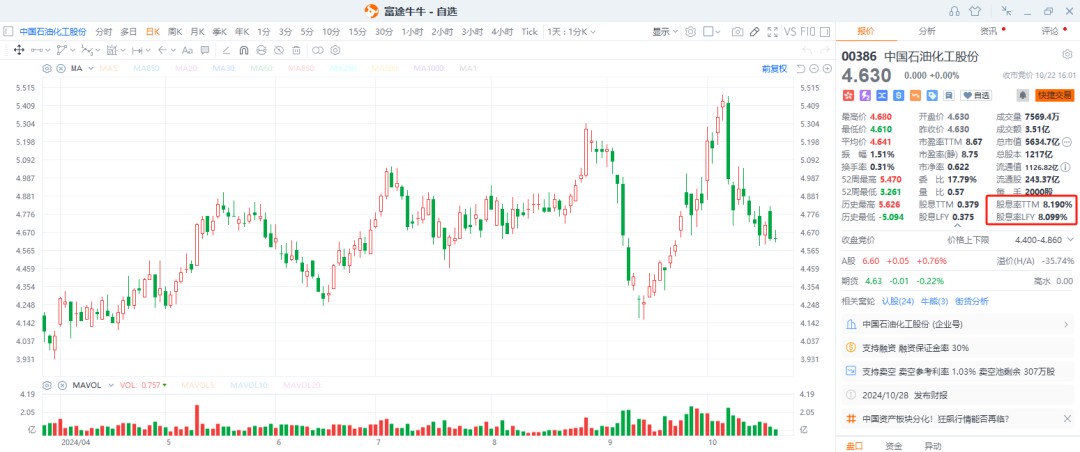Select the angle drawing tool

(227, 50)
